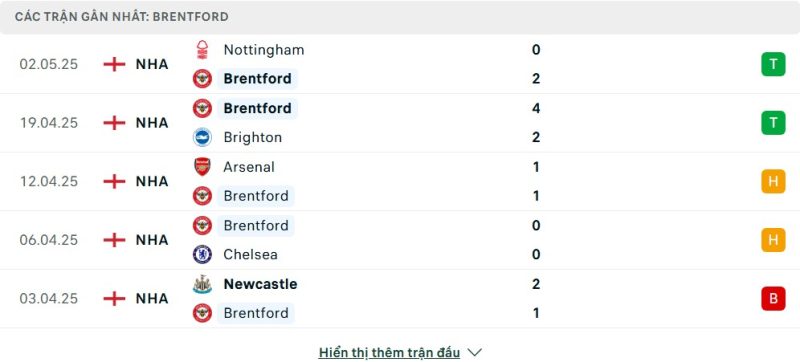The height and width of the screenshot is (362, 800).
Task: Click orange H badge for Chelsea match
Action: point(773,240)
